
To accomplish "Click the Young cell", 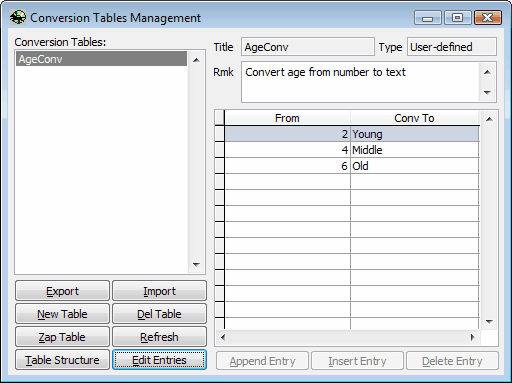I will click(x=415, y=134).
